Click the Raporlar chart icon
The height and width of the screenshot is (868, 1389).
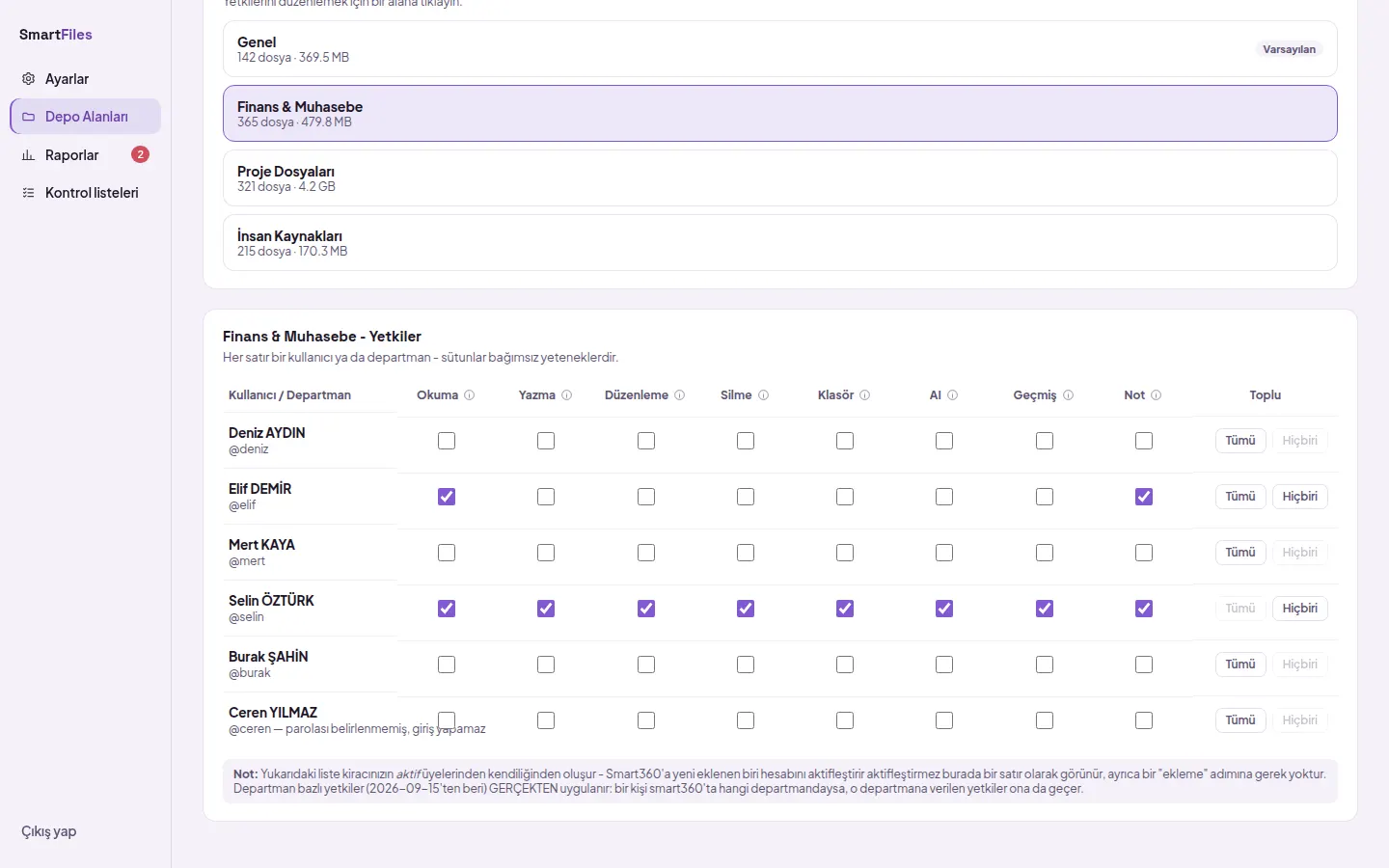click(28, 155)
